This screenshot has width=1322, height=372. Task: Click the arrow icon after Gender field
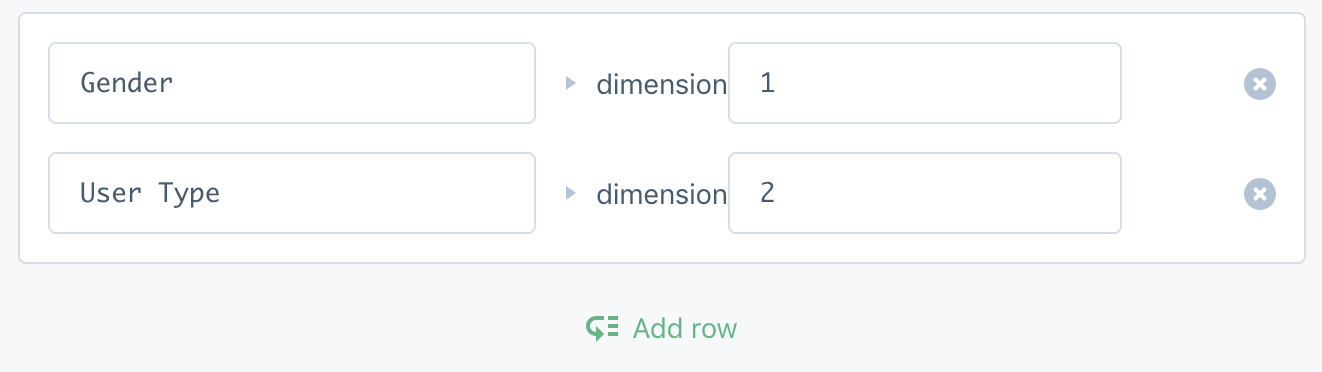coord(570,83)
